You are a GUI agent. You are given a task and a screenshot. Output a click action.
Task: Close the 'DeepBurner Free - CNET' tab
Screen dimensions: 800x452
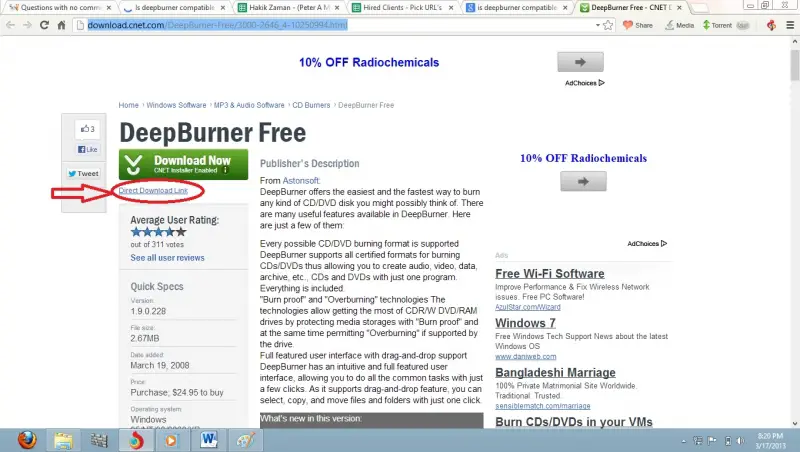coord(679,8)
